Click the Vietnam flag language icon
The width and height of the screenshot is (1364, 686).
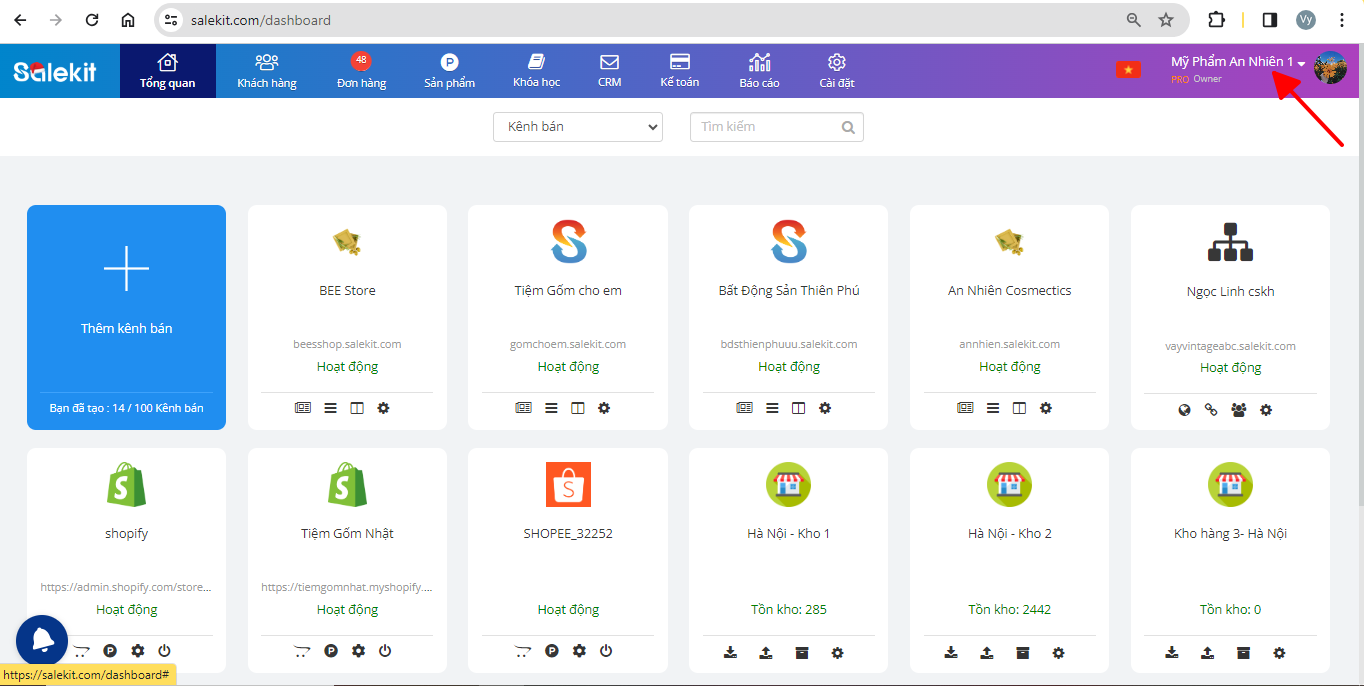point(1128,69)
